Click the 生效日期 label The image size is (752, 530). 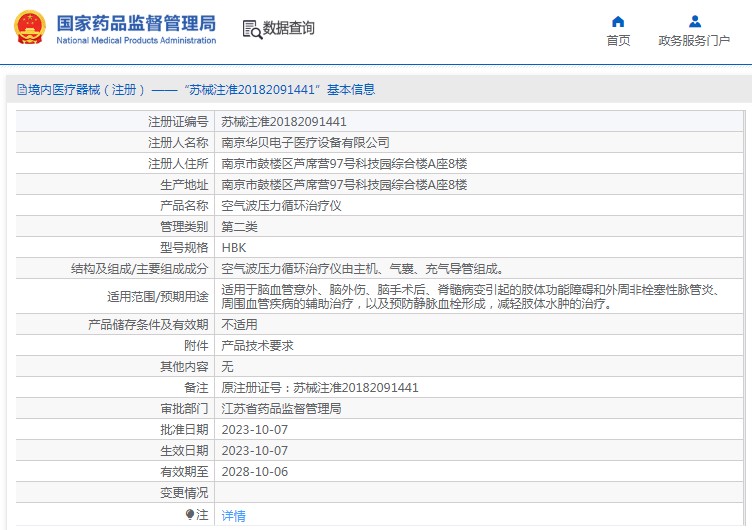tap(184, 451)
